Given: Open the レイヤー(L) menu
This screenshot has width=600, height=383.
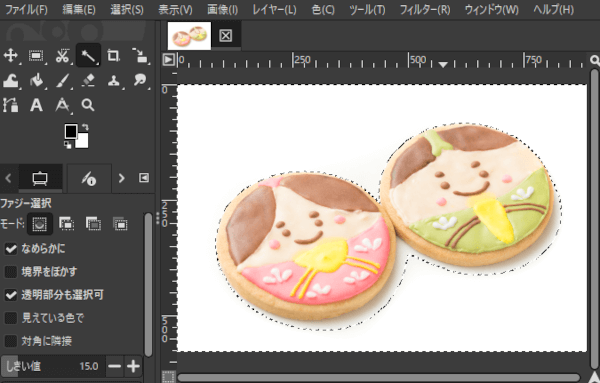Looking at the screenshot, I should pyautogui.click(x=274, y=10).
